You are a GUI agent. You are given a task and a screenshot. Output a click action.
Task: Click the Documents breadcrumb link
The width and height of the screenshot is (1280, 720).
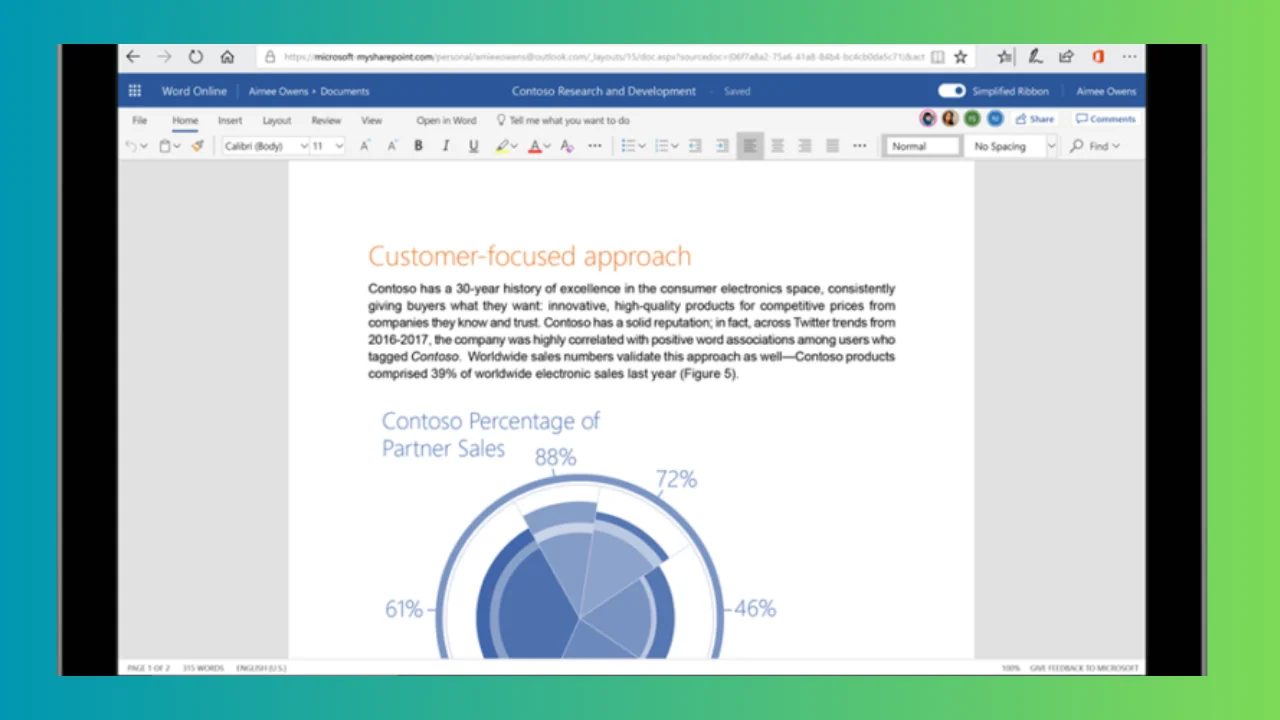tap(345, 91)
